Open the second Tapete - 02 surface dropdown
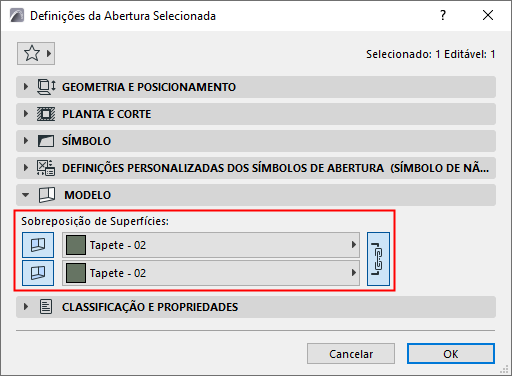 pyautogui.click(x=211, y=273)
